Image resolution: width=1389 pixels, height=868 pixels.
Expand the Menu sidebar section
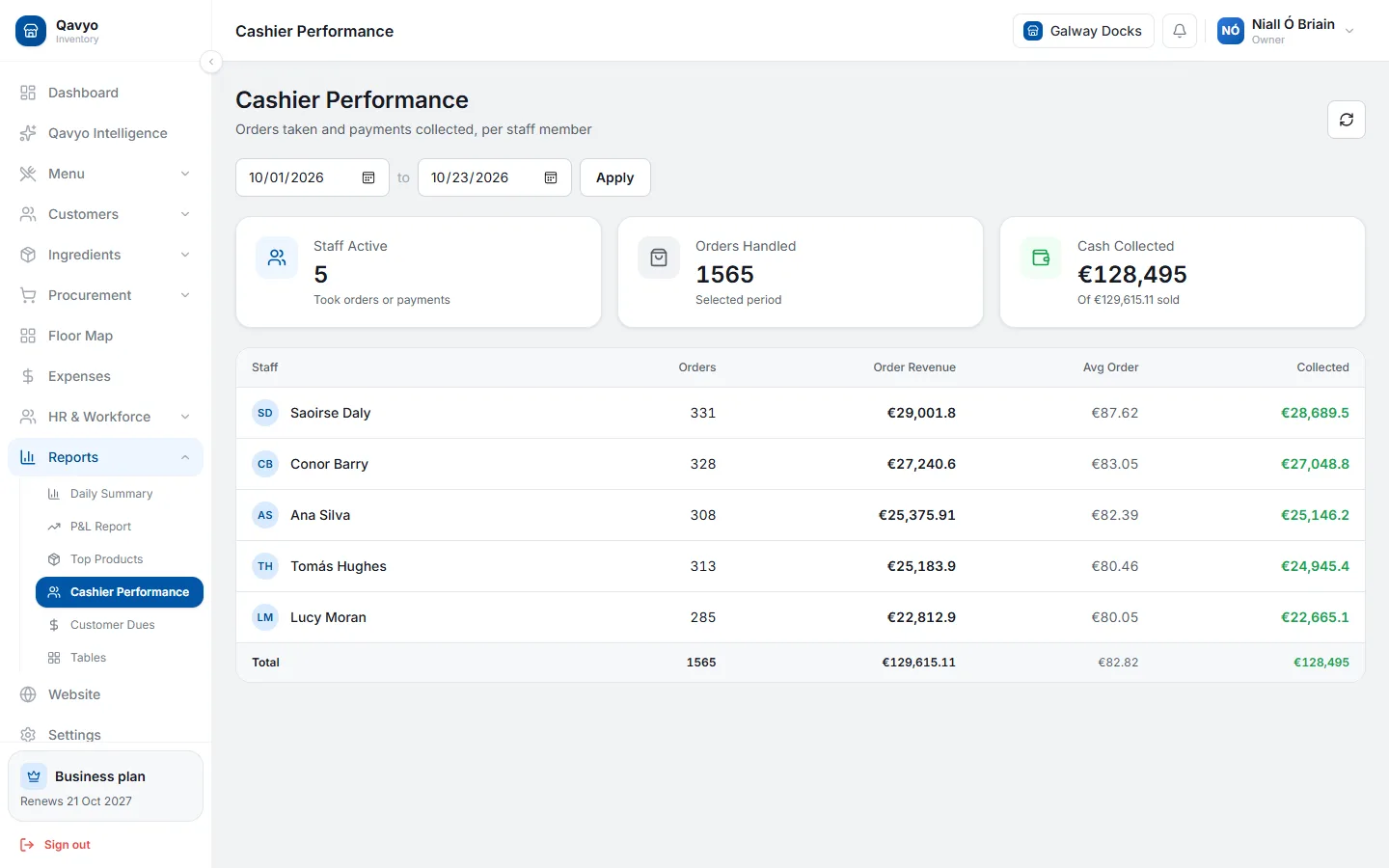106,174
